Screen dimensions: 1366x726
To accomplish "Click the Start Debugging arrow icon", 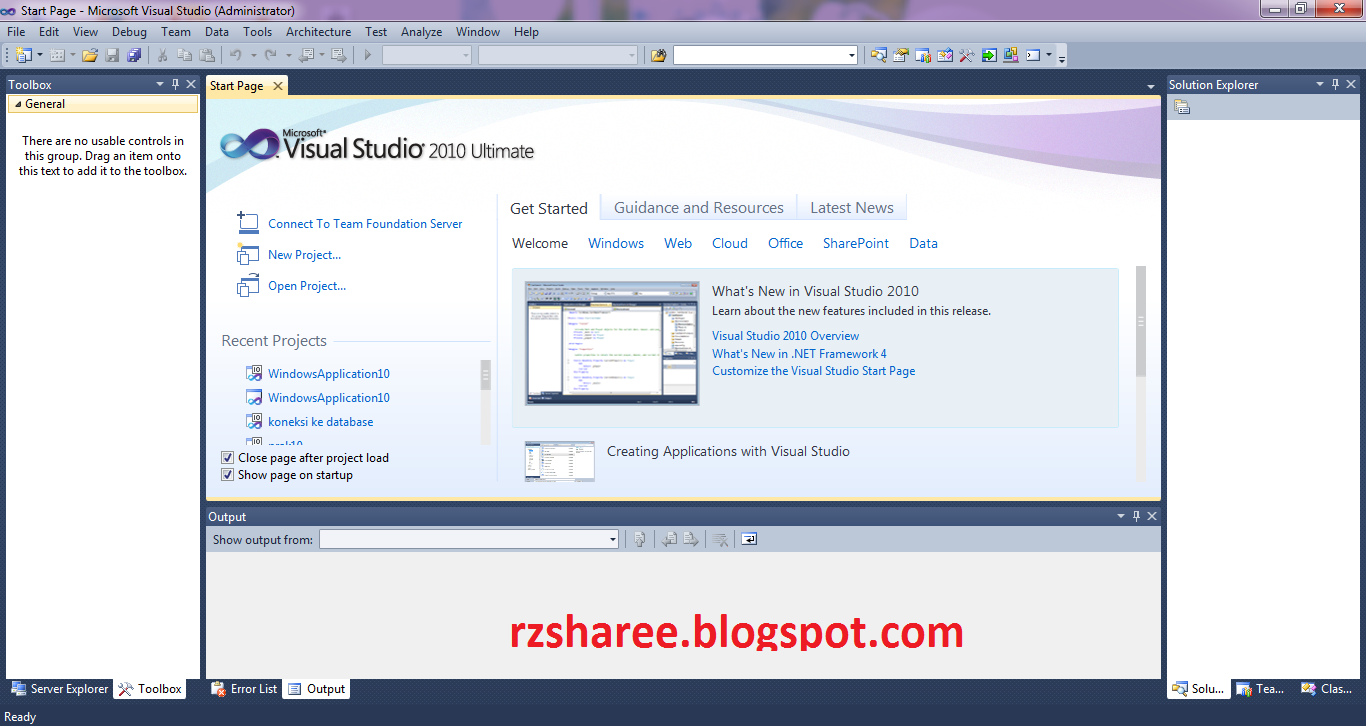I will 367,55.
